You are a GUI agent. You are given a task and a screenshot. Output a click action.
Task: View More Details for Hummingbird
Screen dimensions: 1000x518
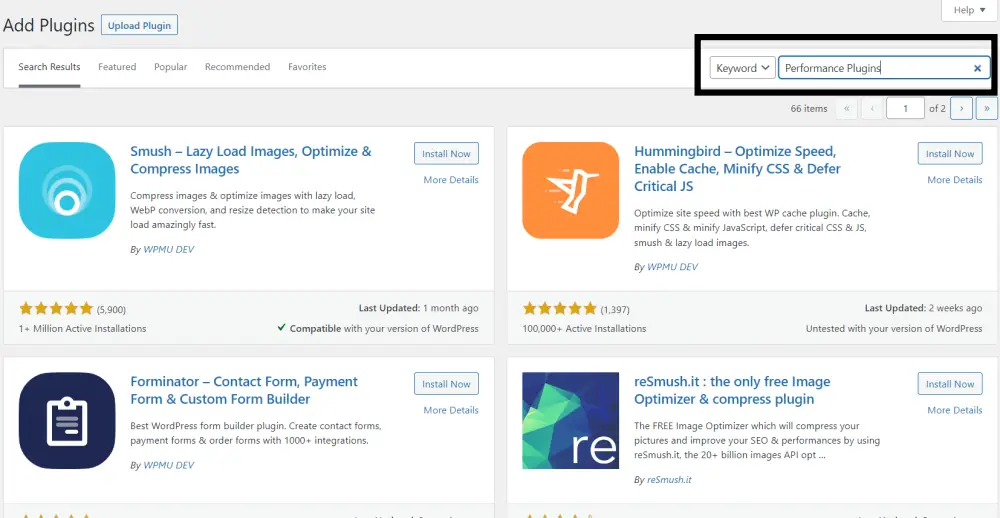pos(954,180)
